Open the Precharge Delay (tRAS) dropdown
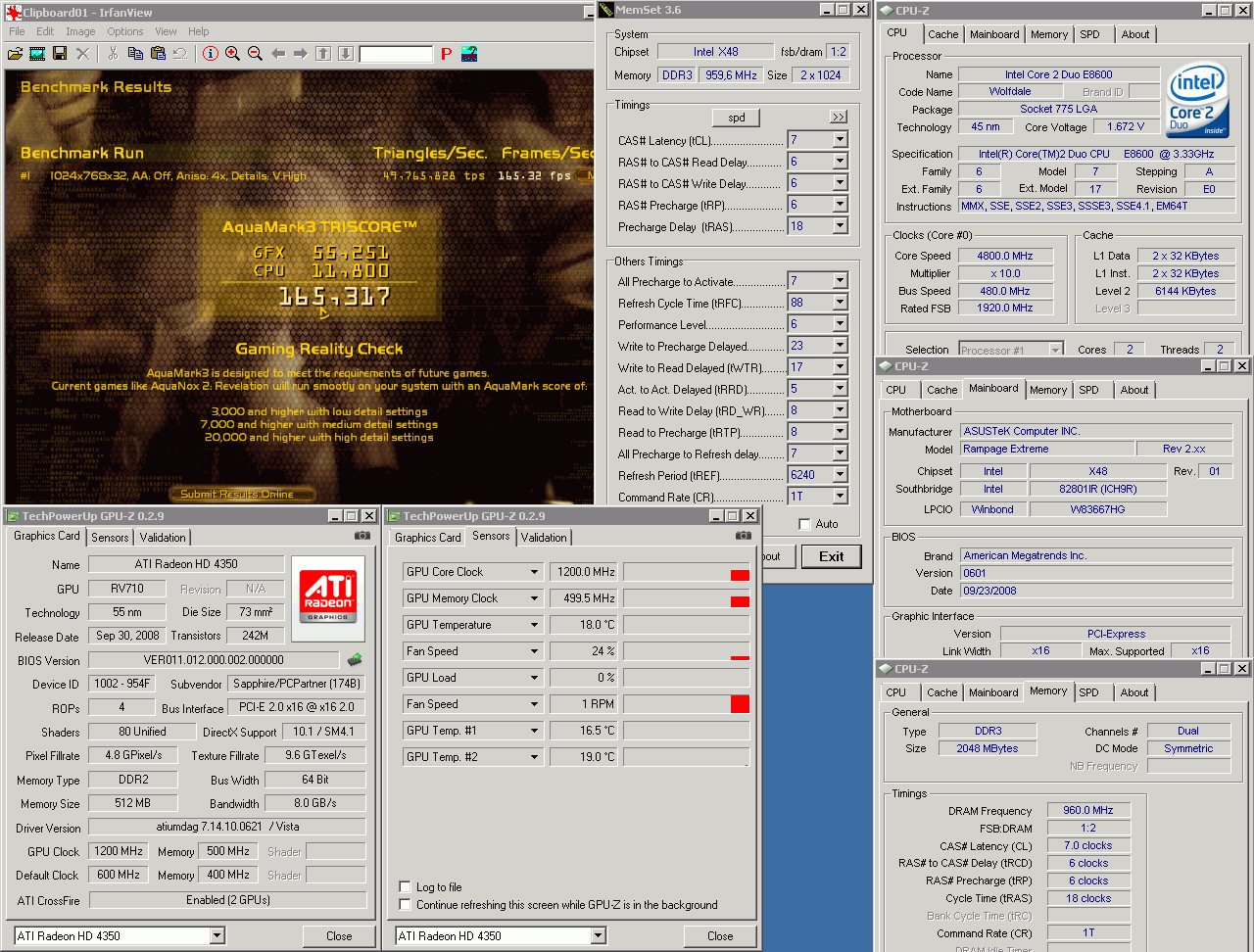Image resolution: width=1254 pixels, height=952 pixels. coord(840,226)
